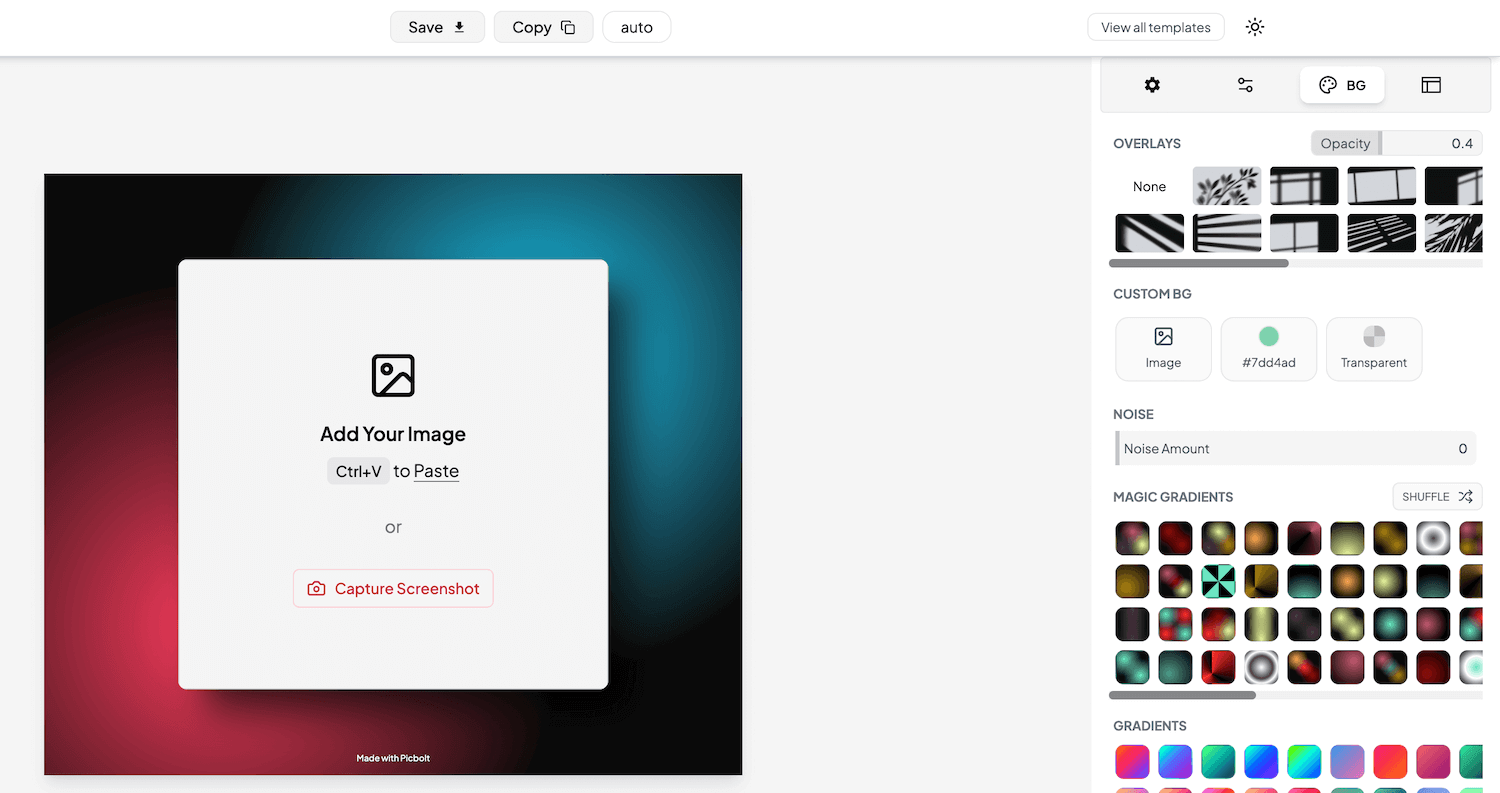This screenshot has height=793, width=1500.
Task: Open the layout templates tab icon
Action: (x=1431, y=85)
